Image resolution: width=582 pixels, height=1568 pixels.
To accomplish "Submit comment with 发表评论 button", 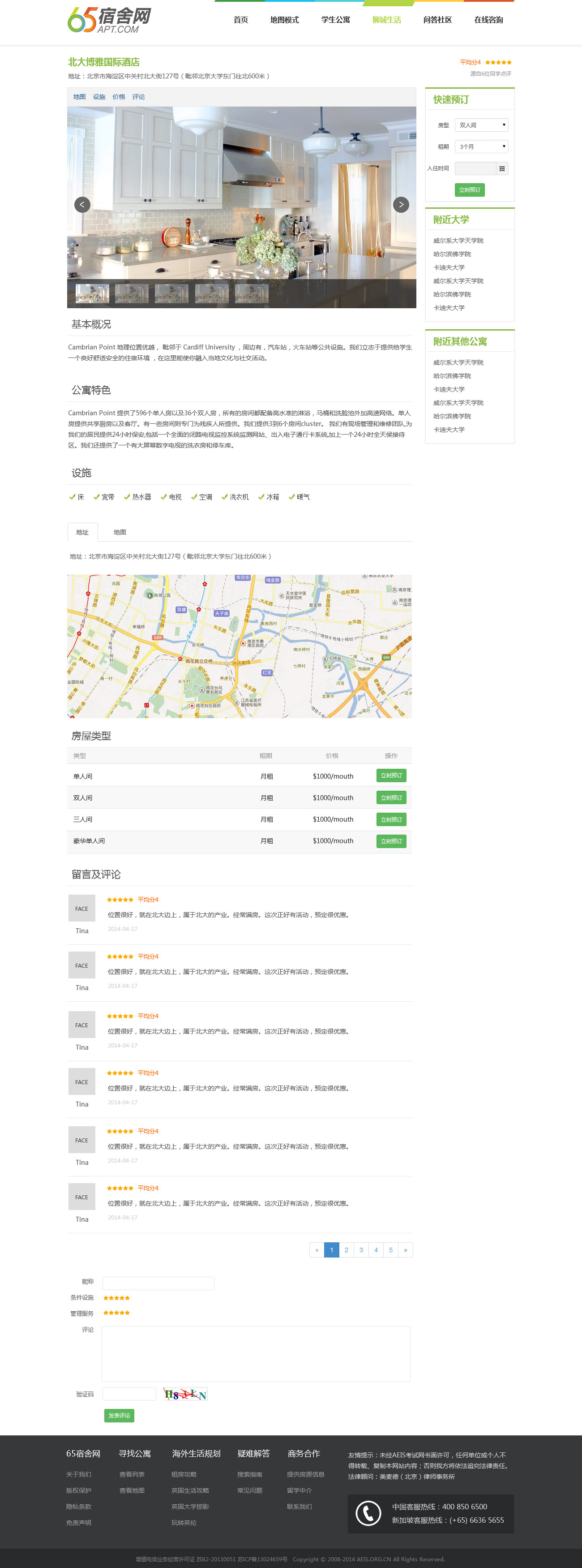I will (x=119, y=1415).
